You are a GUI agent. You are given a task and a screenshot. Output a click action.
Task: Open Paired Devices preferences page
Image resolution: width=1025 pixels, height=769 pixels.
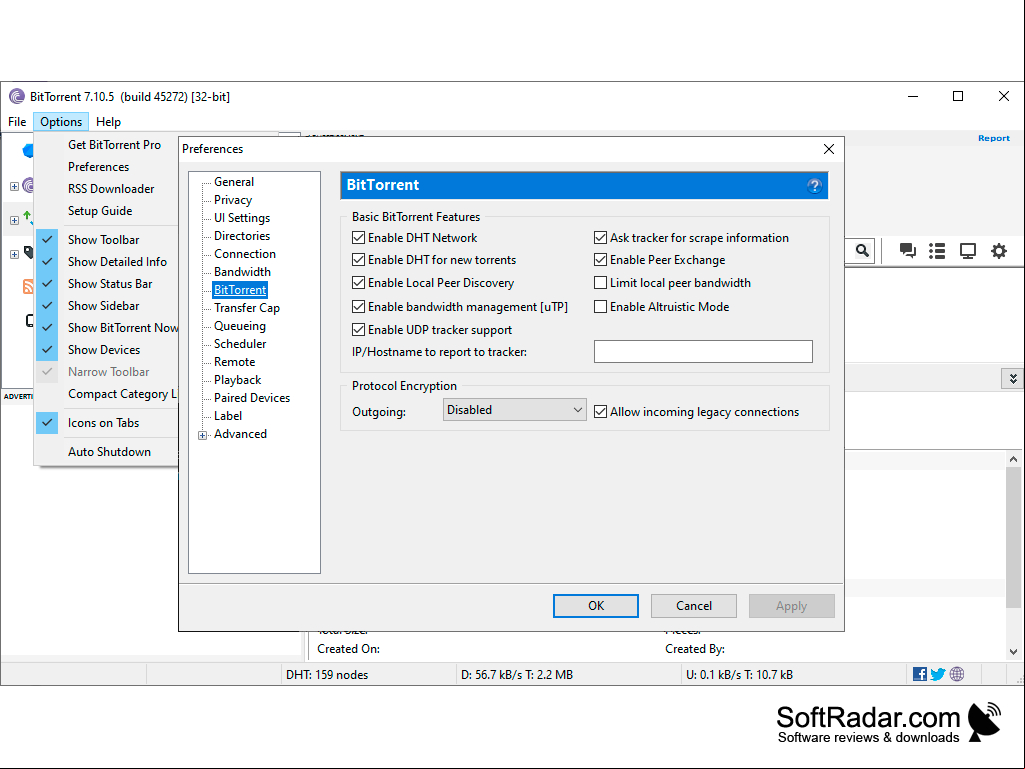(252, 398)
